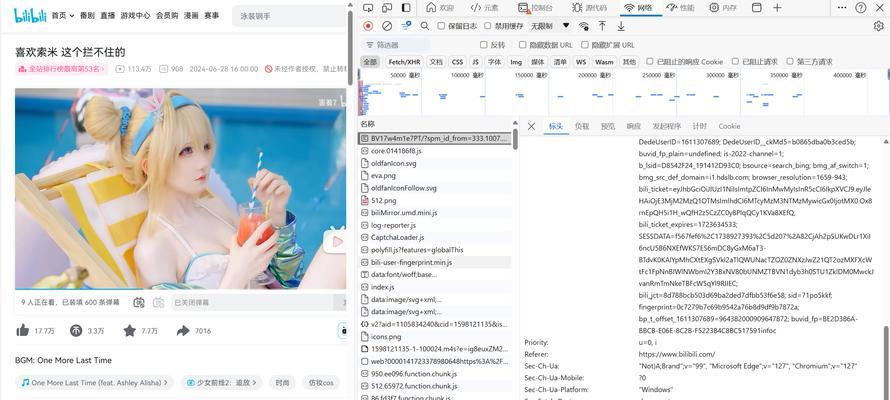
Task: Click the 时尚 tag
Action: pyautogui.click(x=282, y=383)
